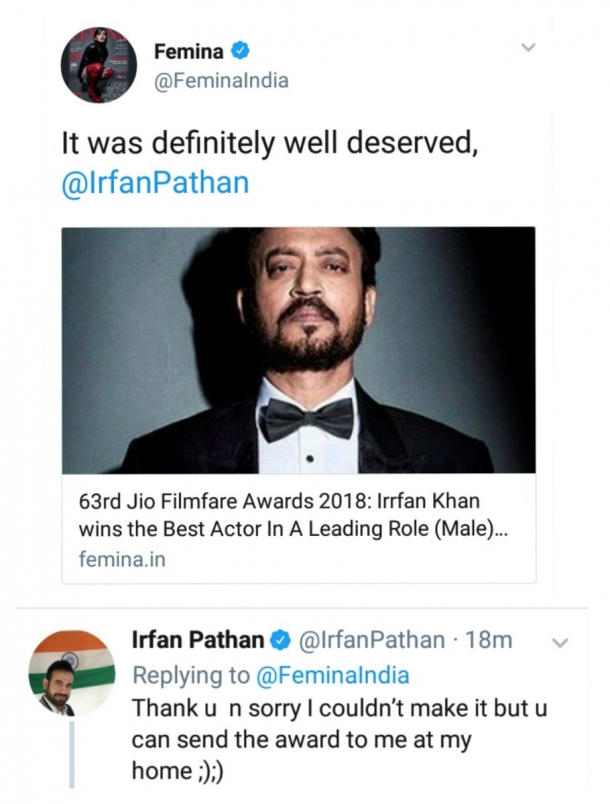Open the Femina display name
This screenshot has width=610, height=804.
click(189, 51)
